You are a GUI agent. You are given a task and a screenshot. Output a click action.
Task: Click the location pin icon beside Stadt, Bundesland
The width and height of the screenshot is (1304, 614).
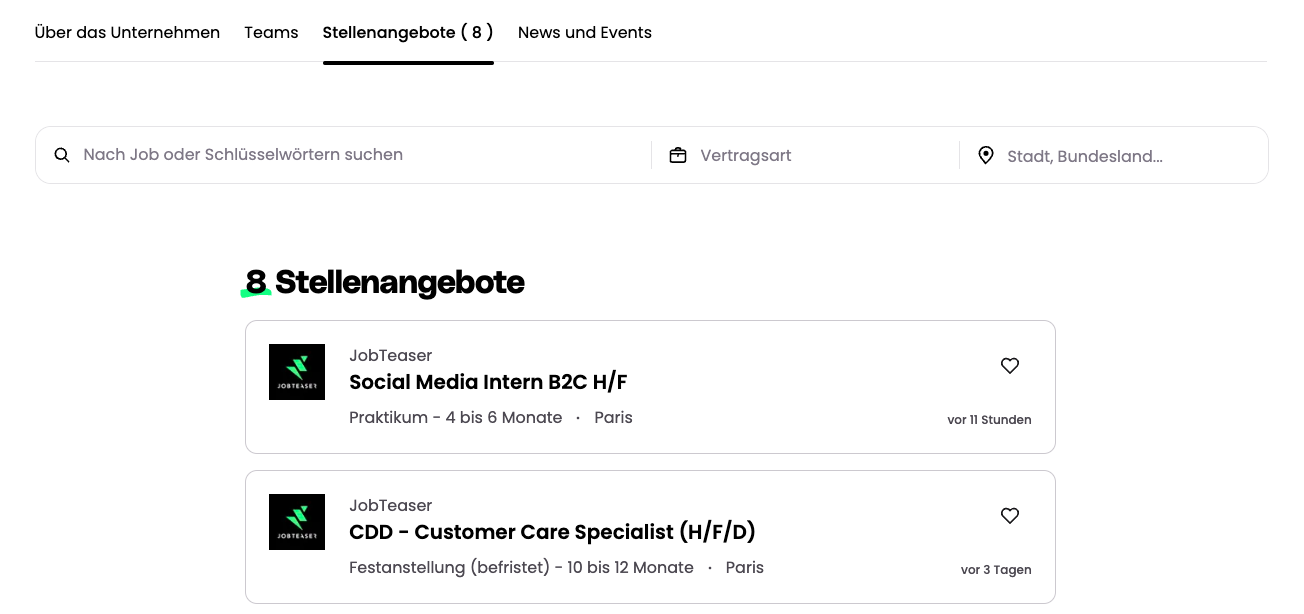(x=986, y=155)
